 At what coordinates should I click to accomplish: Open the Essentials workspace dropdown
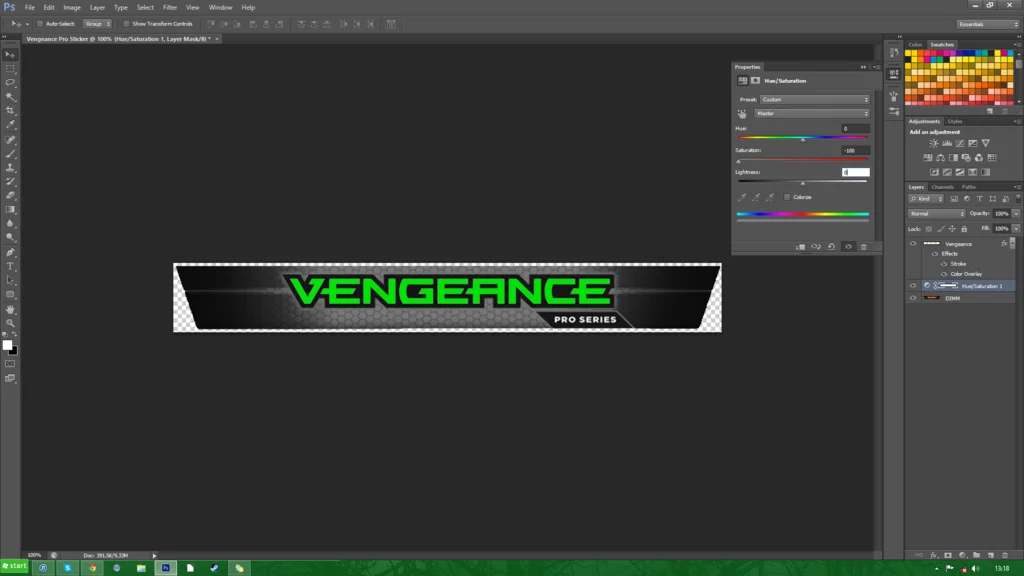pos(988,24)
